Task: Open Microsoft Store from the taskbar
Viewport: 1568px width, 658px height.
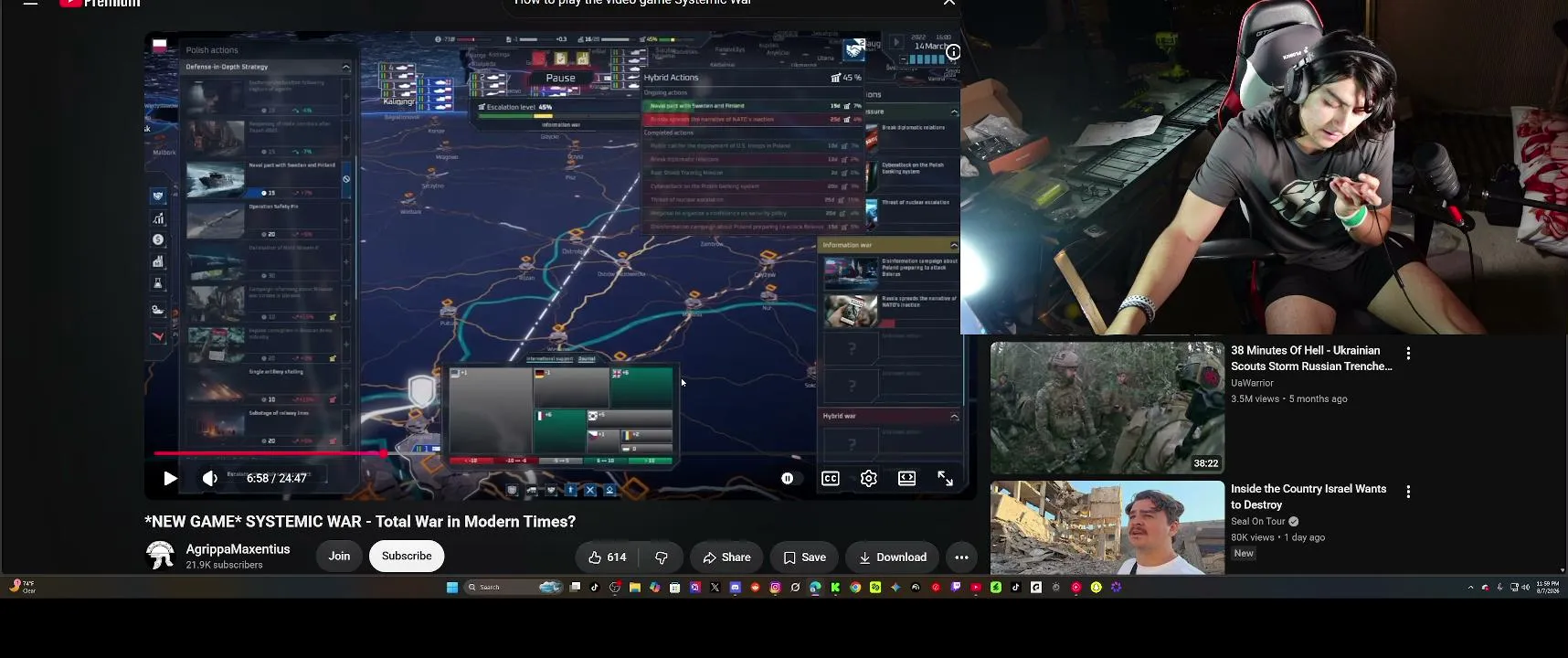Action: pyautogui.click(x=675, y=588)
